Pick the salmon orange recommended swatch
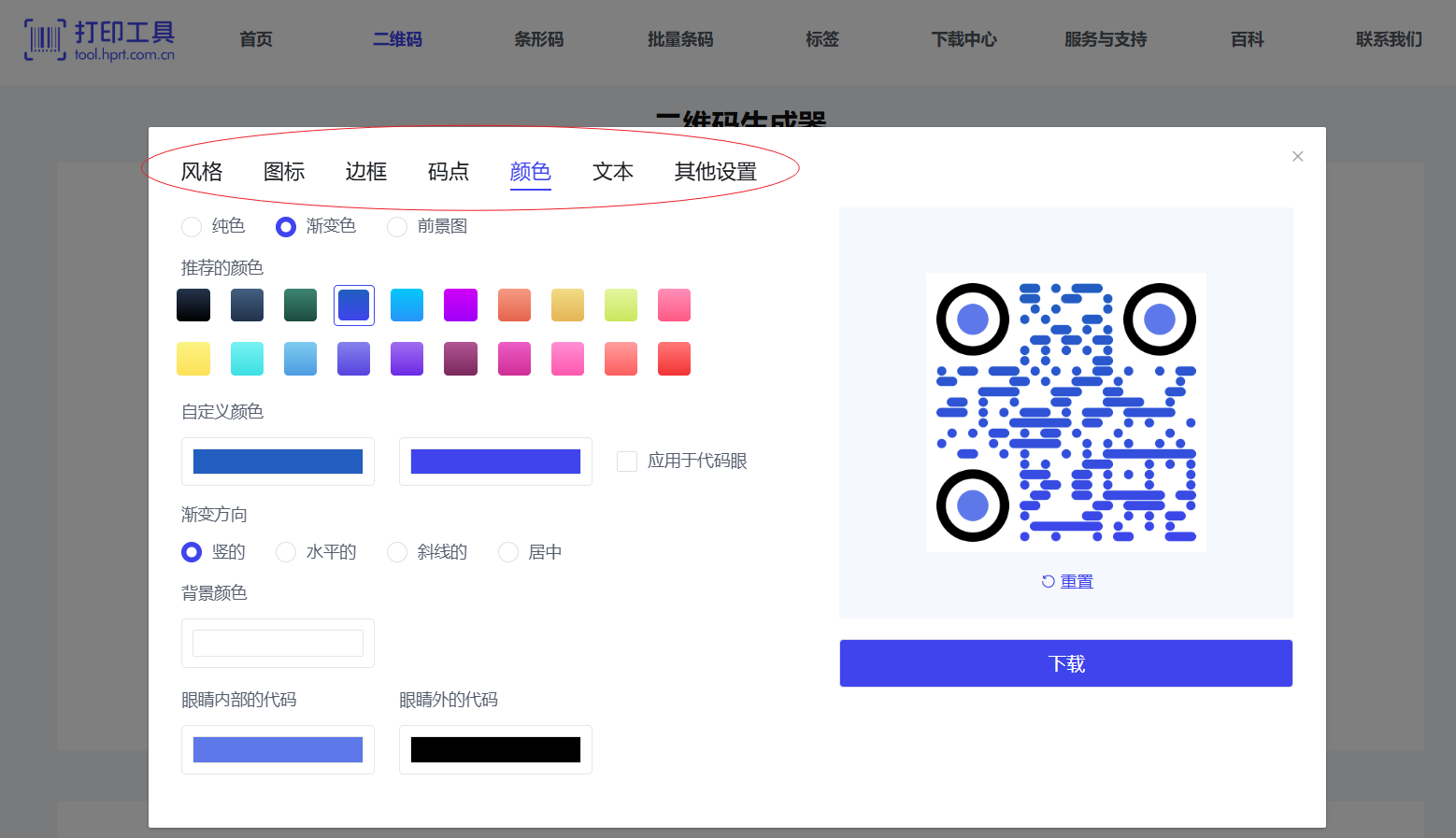This screenshot has width=1456, height=838. 514,305
